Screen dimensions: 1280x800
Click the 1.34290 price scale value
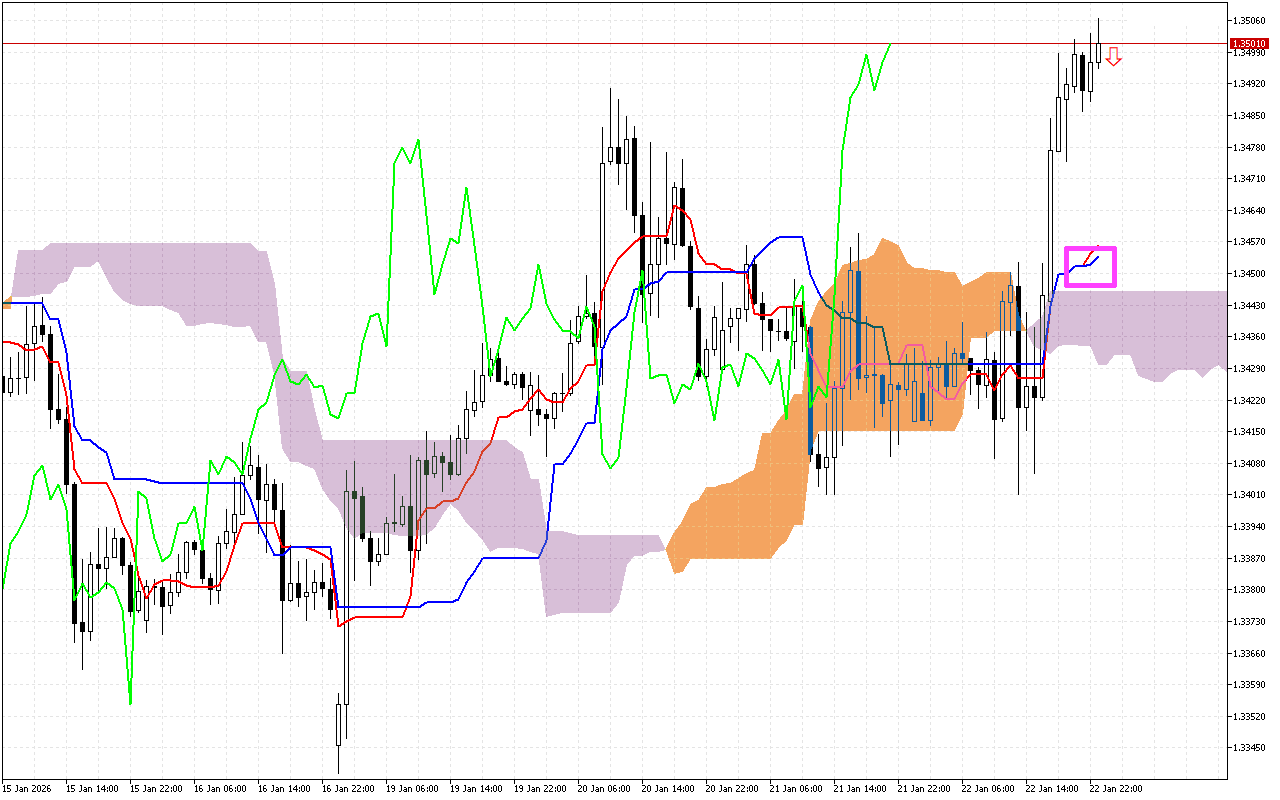click(1250, 368)
